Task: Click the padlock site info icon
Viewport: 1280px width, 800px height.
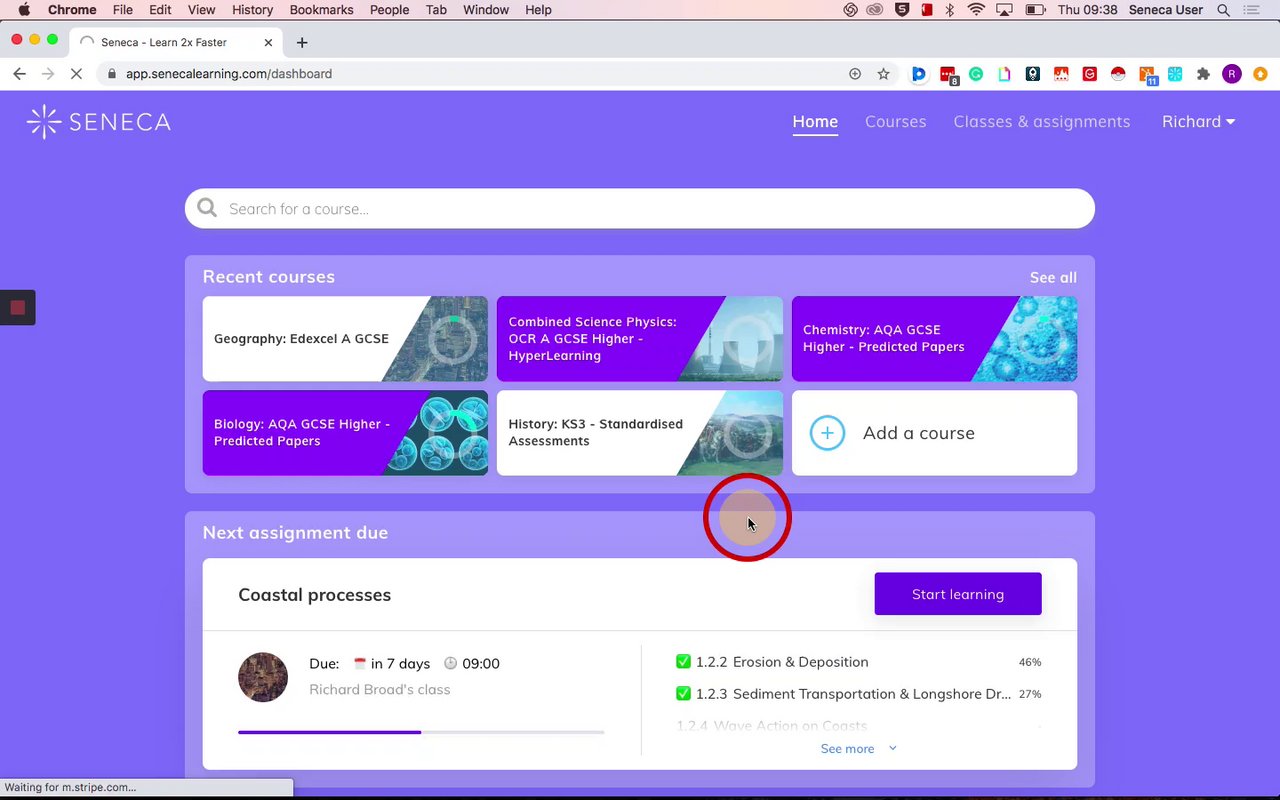Action: tap(111, 74)
